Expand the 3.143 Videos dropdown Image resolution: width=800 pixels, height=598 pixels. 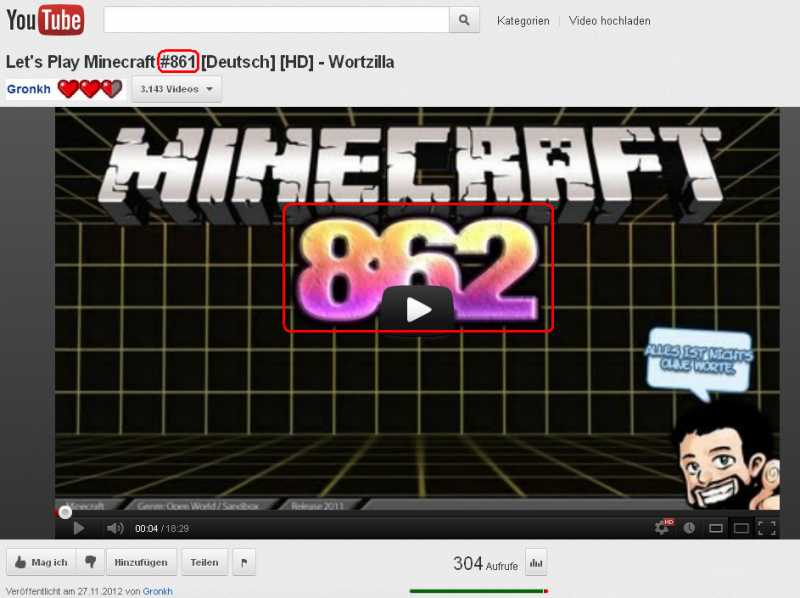[x=177, y=89]
